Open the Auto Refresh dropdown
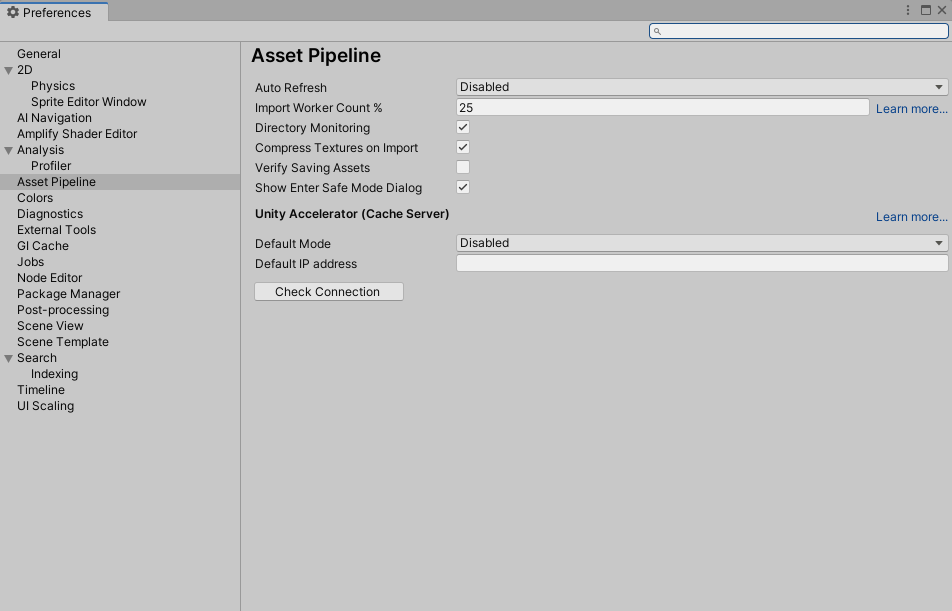This screenshot has height=611, width=952. (x=701, y=87)
